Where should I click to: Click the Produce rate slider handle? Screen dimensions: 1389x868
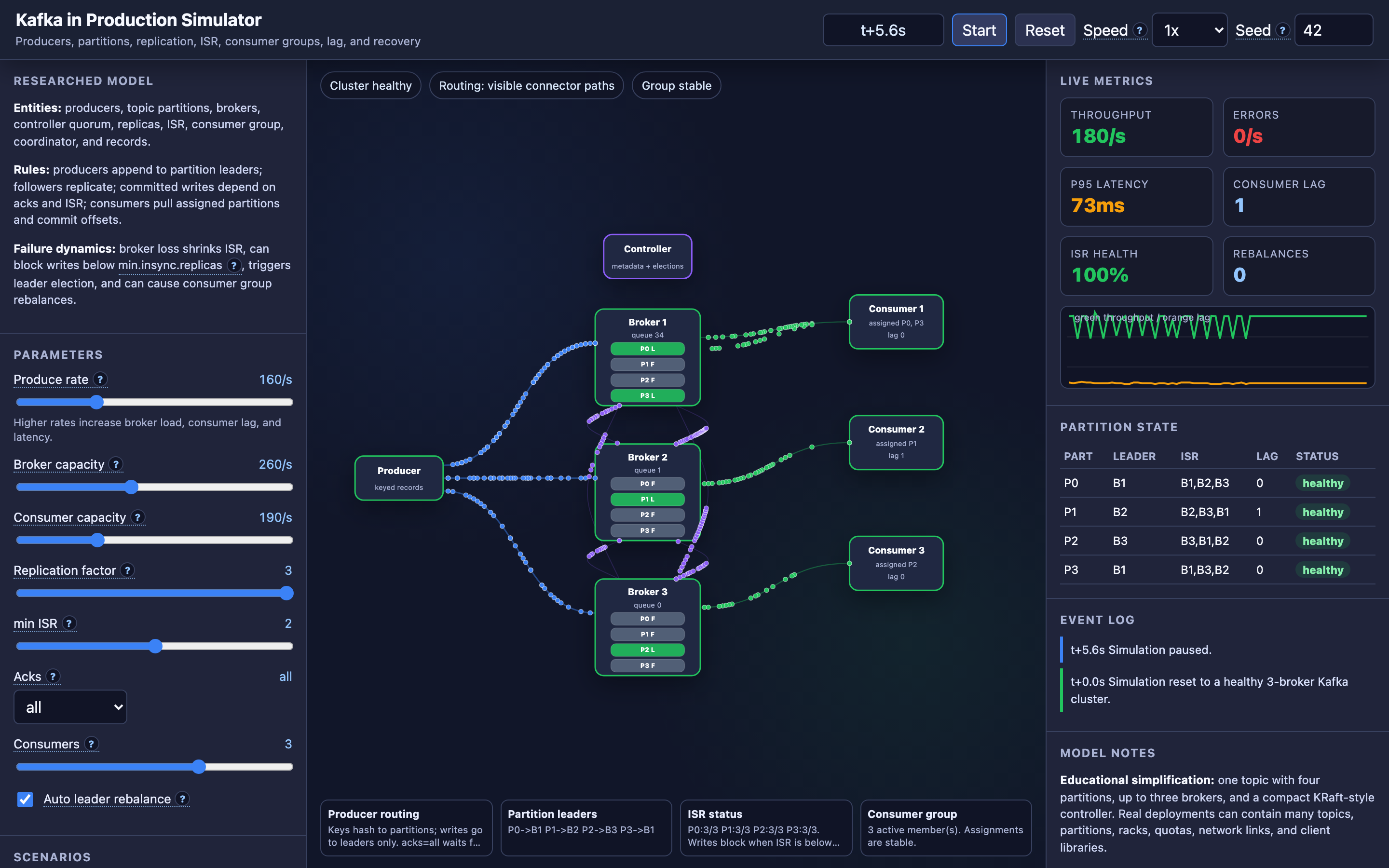pos(96,402)
